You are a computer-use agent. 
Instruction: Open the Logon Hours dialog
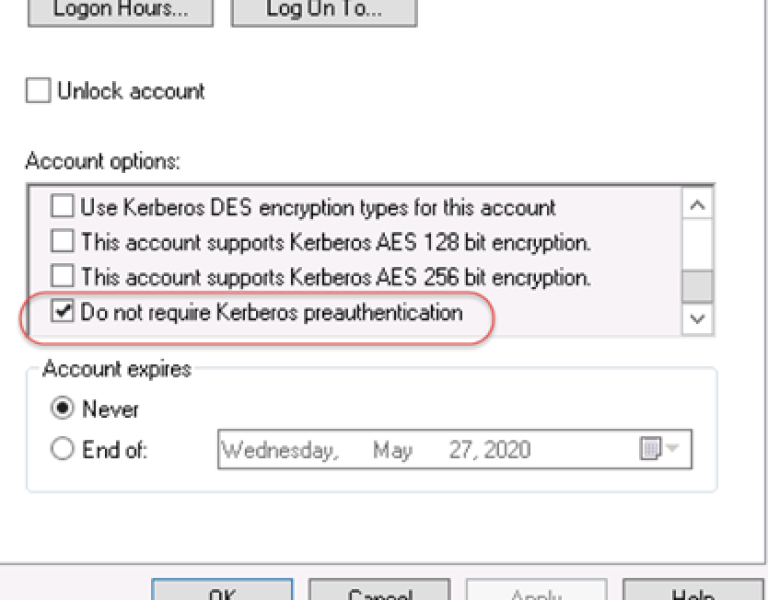pyautogui.click(x=120, y=10)
